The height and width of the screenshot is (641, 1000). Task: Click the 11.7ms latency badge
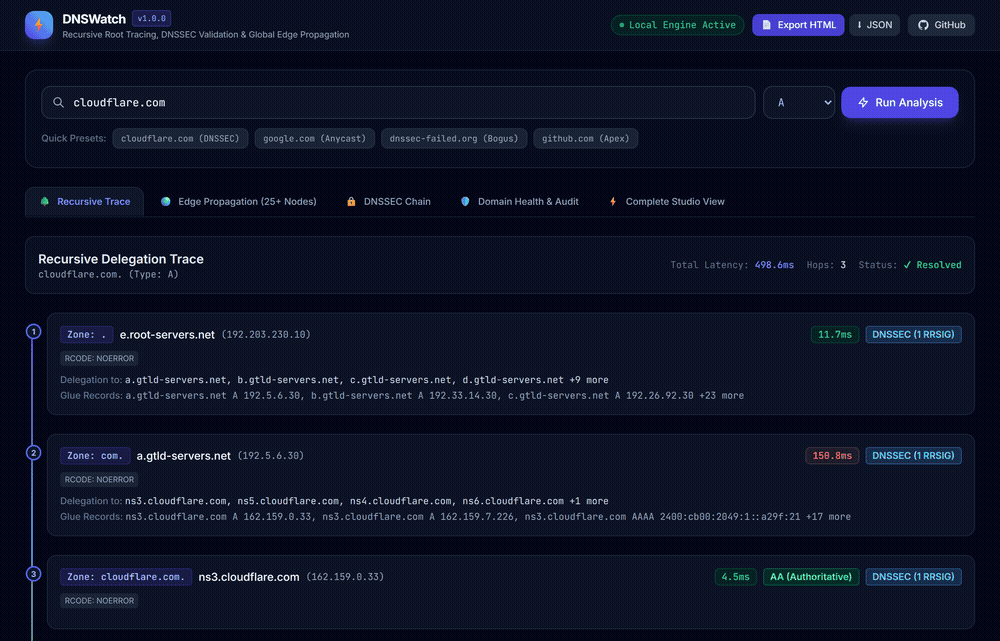(x=835, y=334)
